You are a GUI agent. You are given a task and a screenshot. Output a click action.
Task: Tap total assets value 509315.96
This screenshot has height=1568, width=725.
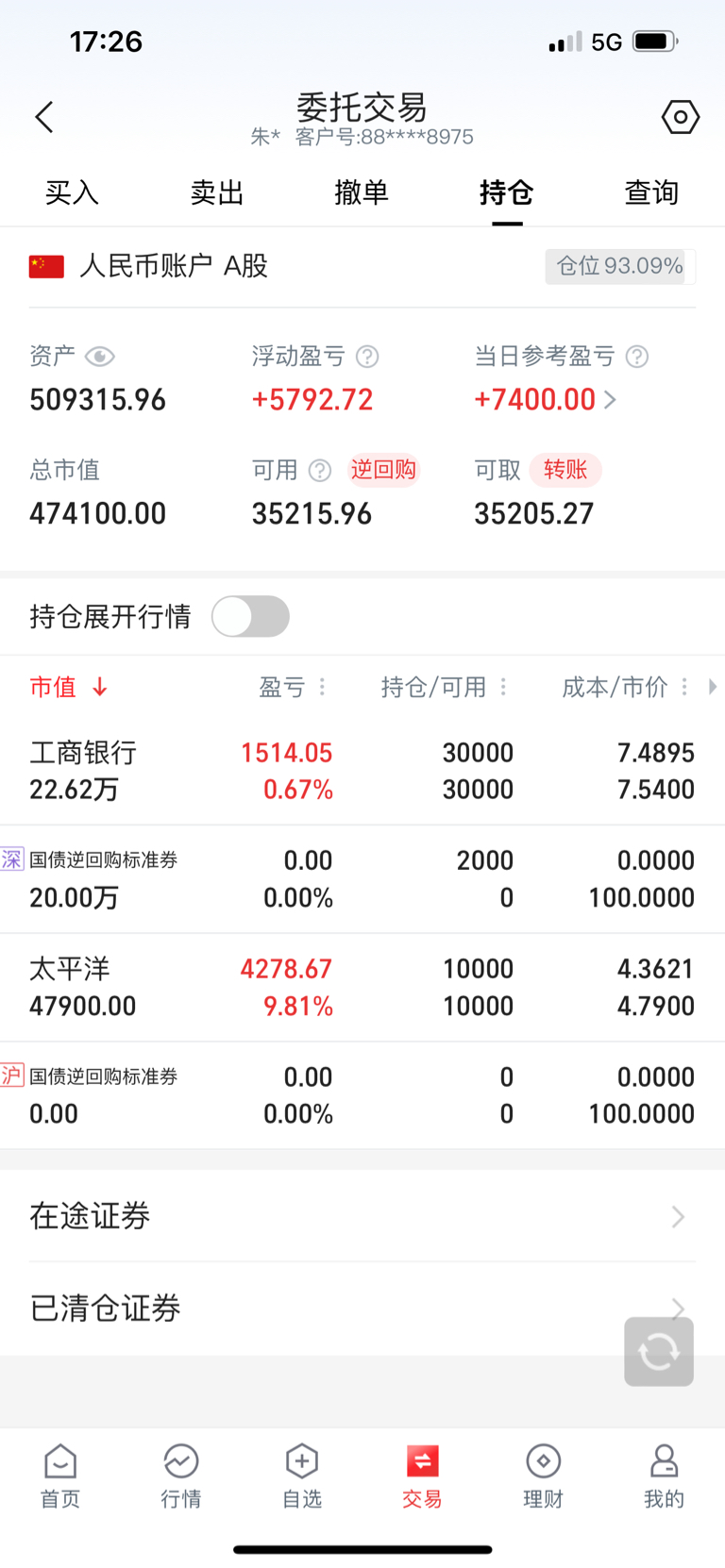pyautogui.click(x=97, y=400)
